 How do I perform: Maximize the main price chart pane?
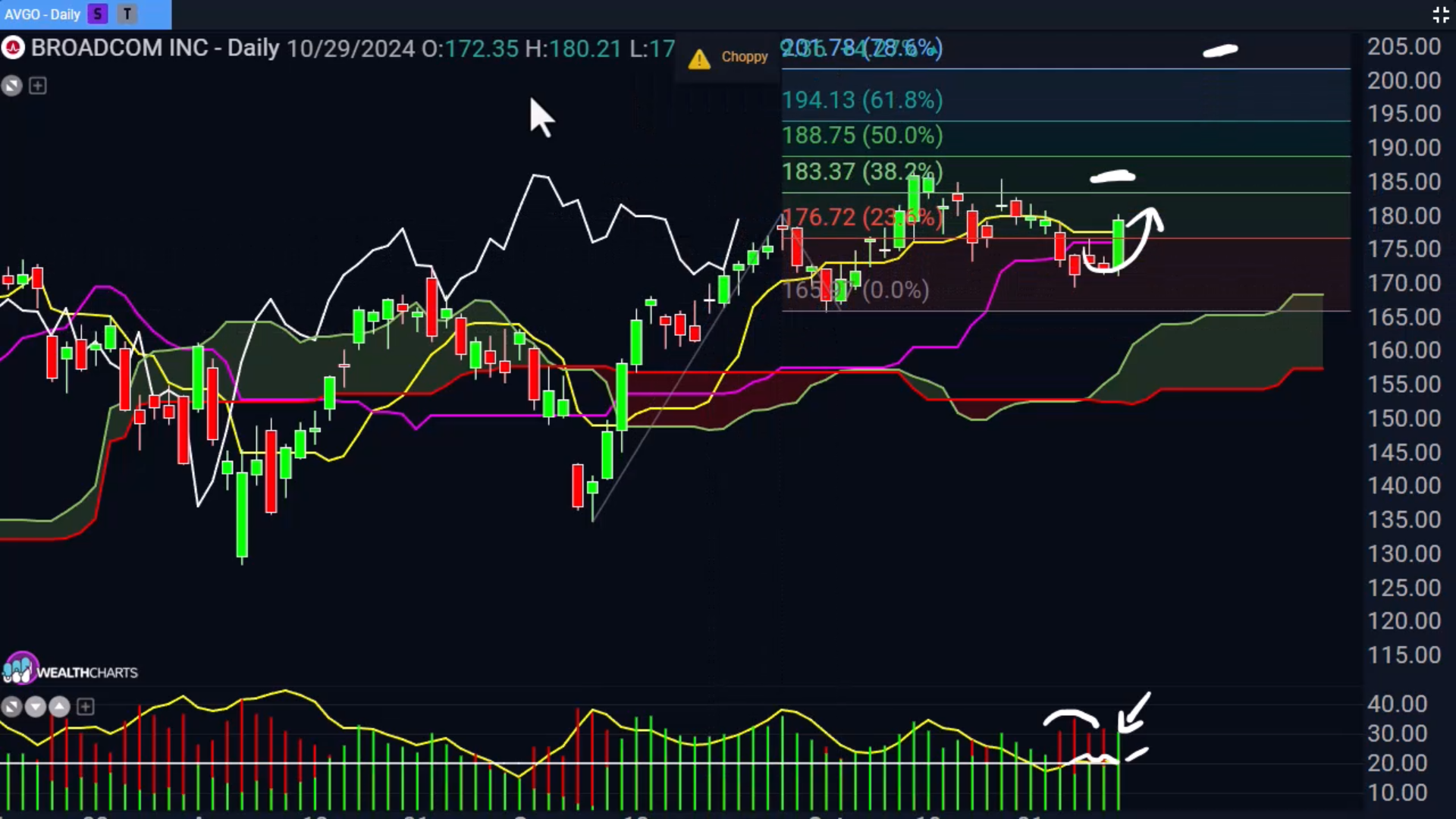[x=11, y=86]
